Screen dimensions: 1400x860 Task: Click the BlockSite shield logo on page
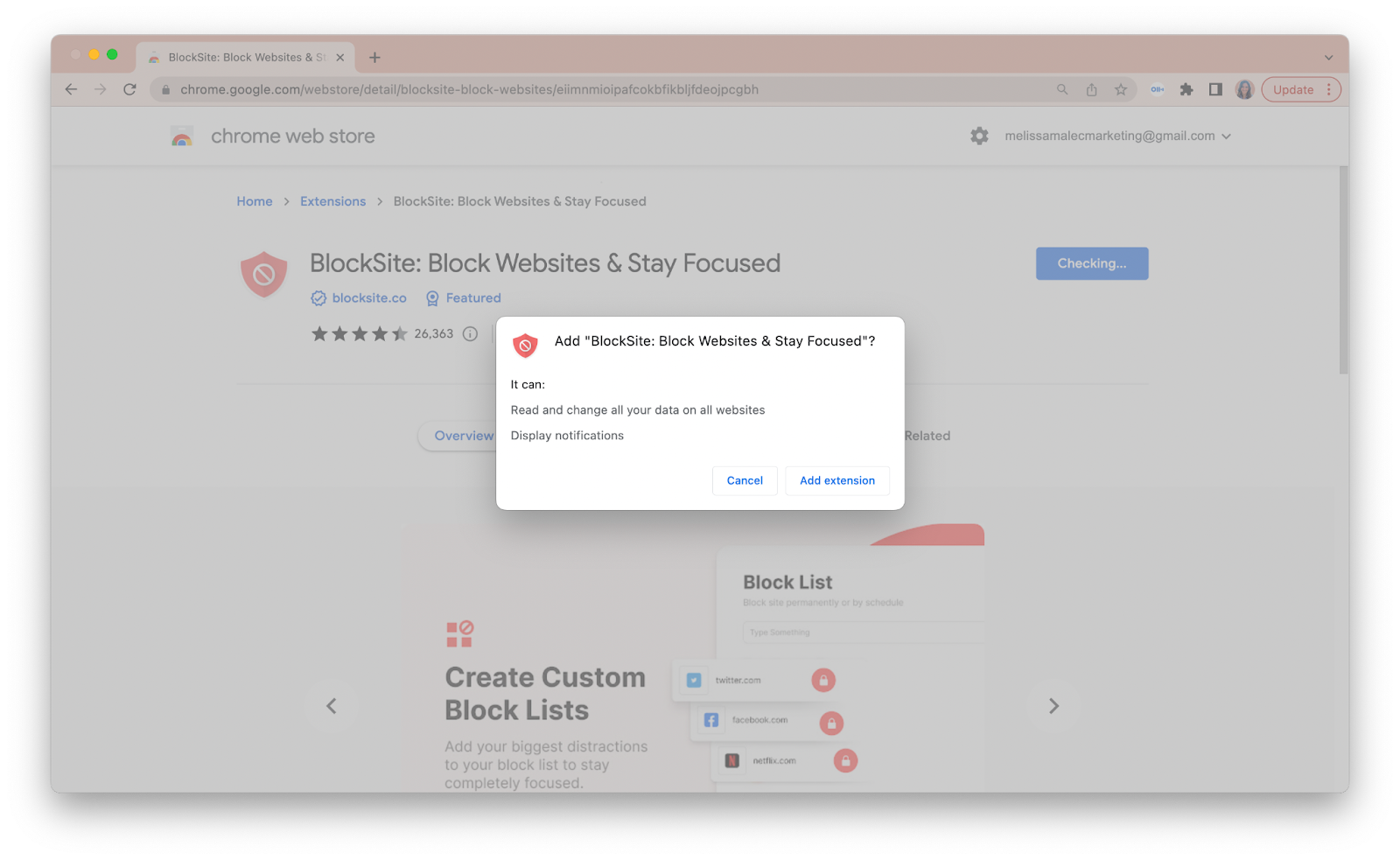[x=264, y=275]
